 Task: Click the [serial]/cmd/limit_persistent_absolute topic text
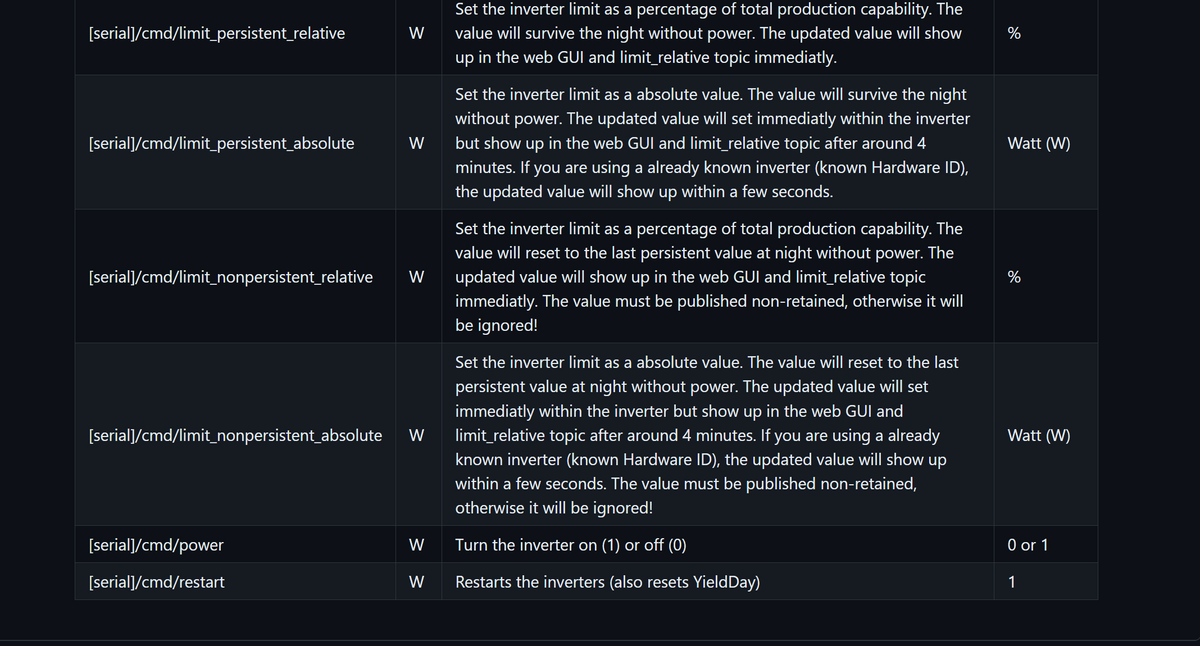click(221, 143)
